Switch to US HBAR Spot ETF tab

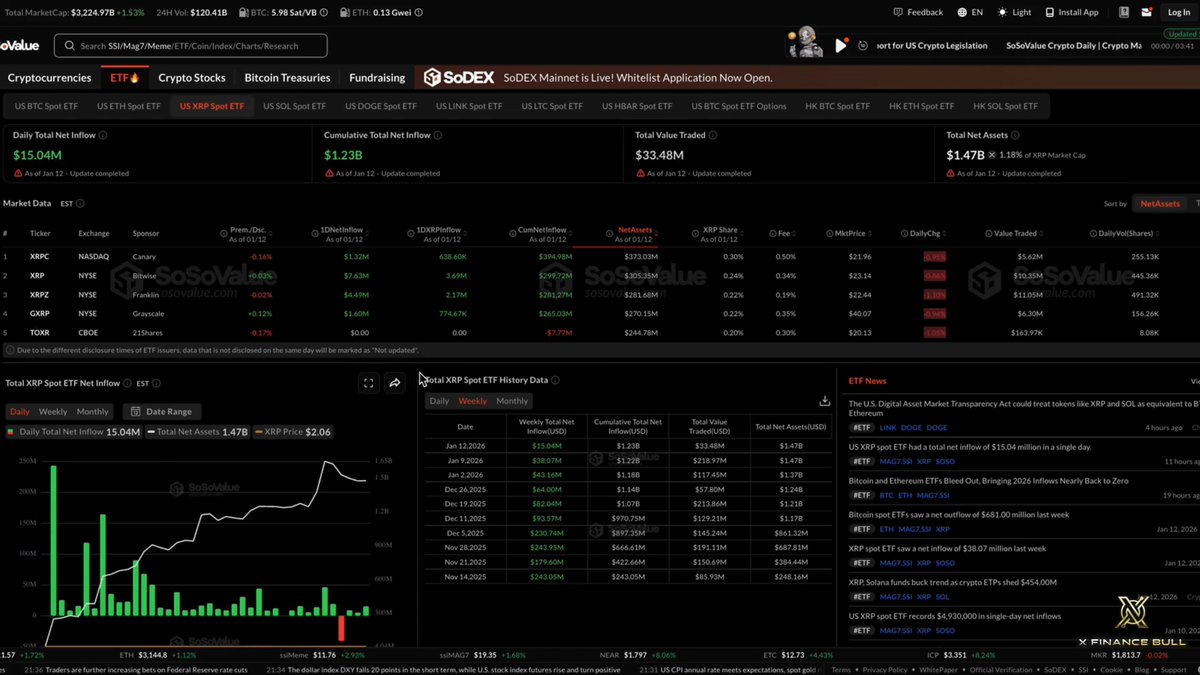pos(636,106)
